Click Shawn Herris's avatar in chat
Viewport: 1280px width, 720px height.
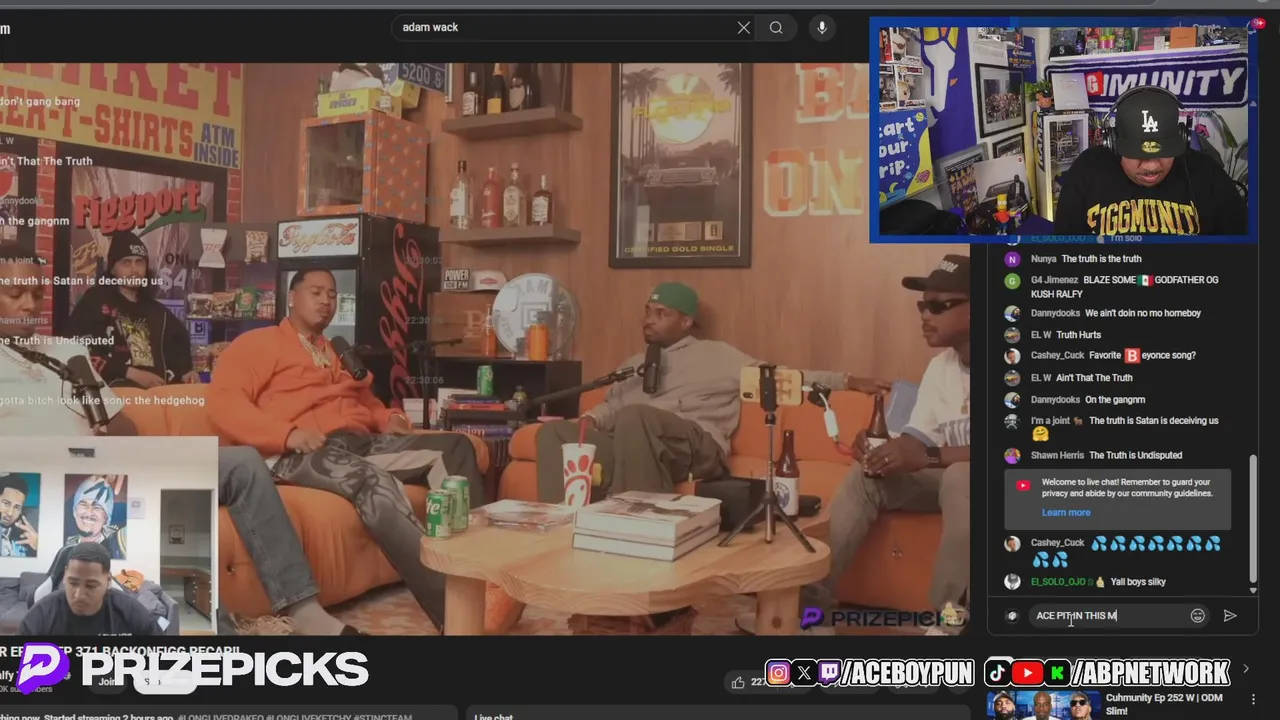tap(1012, 455)
